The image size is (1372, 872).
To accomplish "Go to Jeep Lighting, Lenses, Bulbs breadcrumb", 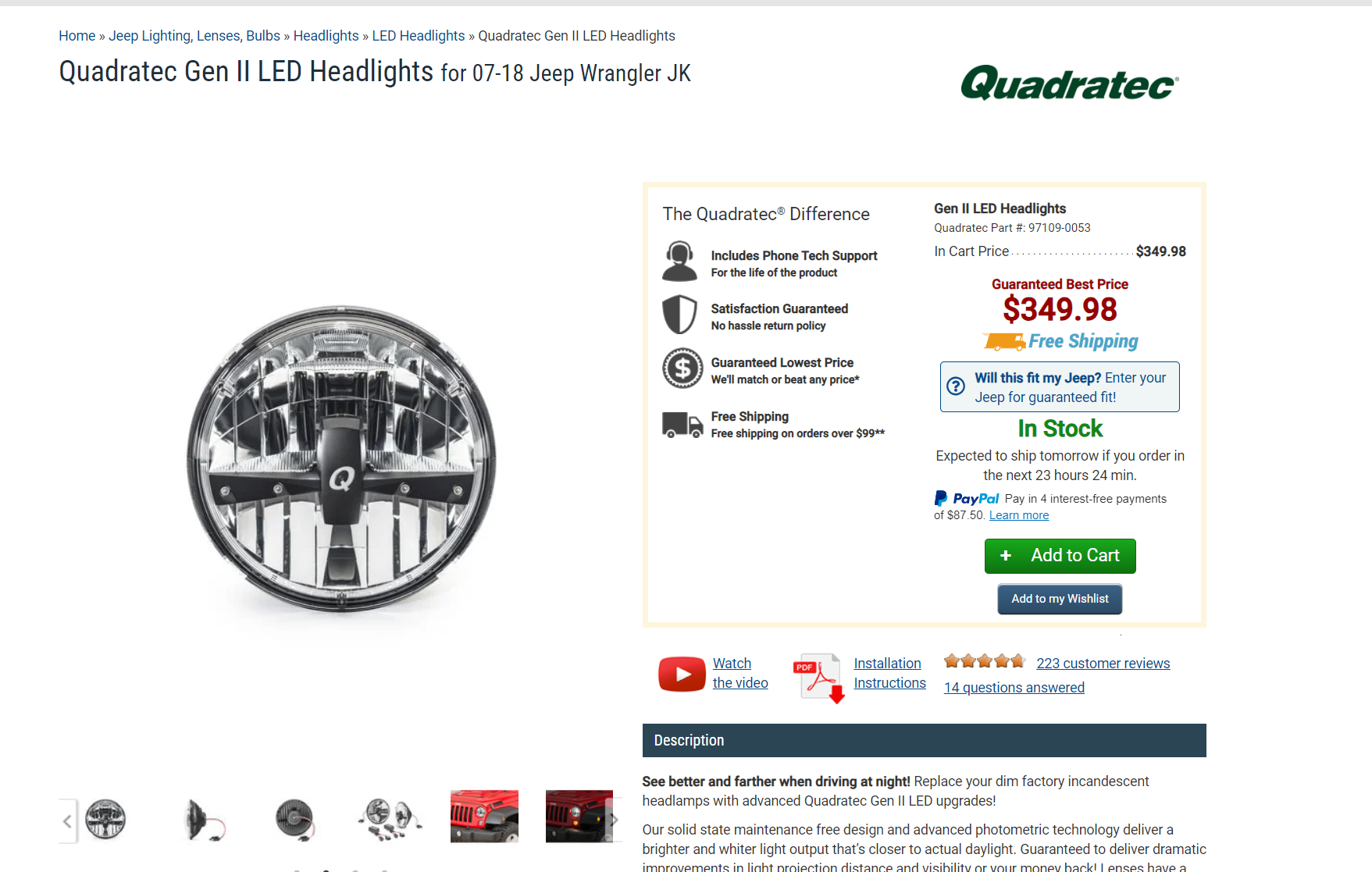I will coord(194,36).
